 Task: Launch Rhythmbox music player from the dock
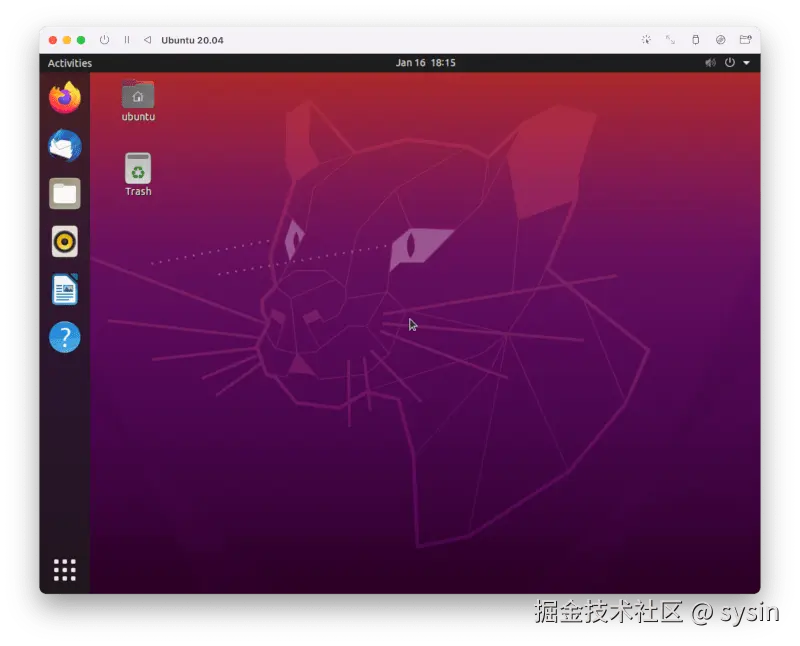[x=65, y=241]
